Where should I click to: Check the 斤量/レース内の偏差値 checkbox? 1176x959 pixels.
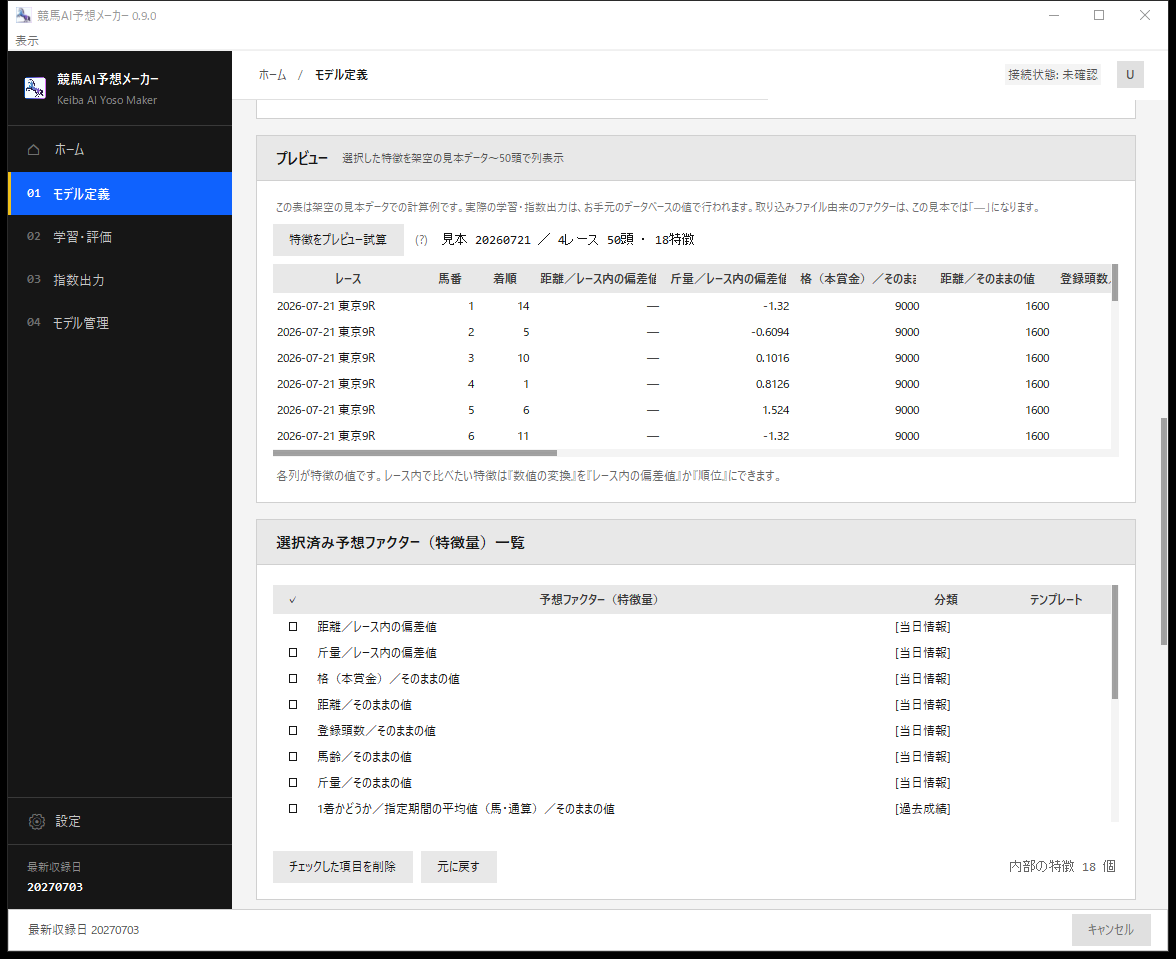[x=293, y=653]
